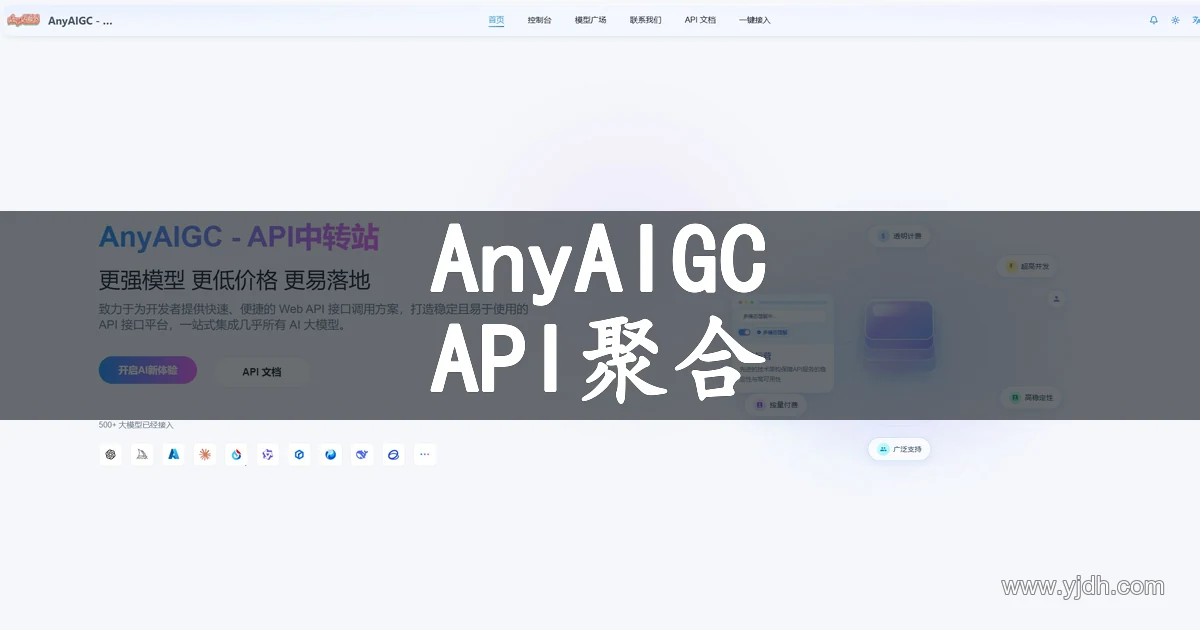The width and height of the screenshot is (1200, 630).
Task: Open the API 文档 nav item
Action: [x=700, y=20]
